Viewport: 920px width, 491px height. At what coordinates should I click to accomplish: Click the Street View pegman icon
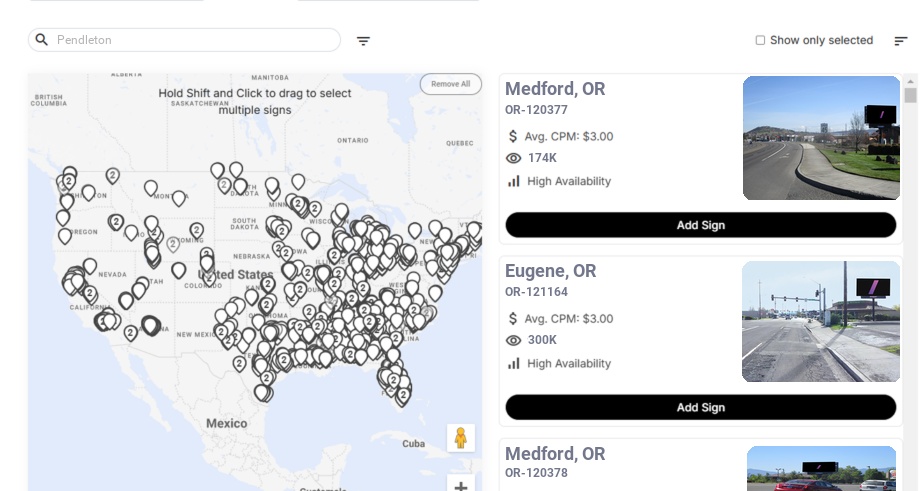(460, 438)
